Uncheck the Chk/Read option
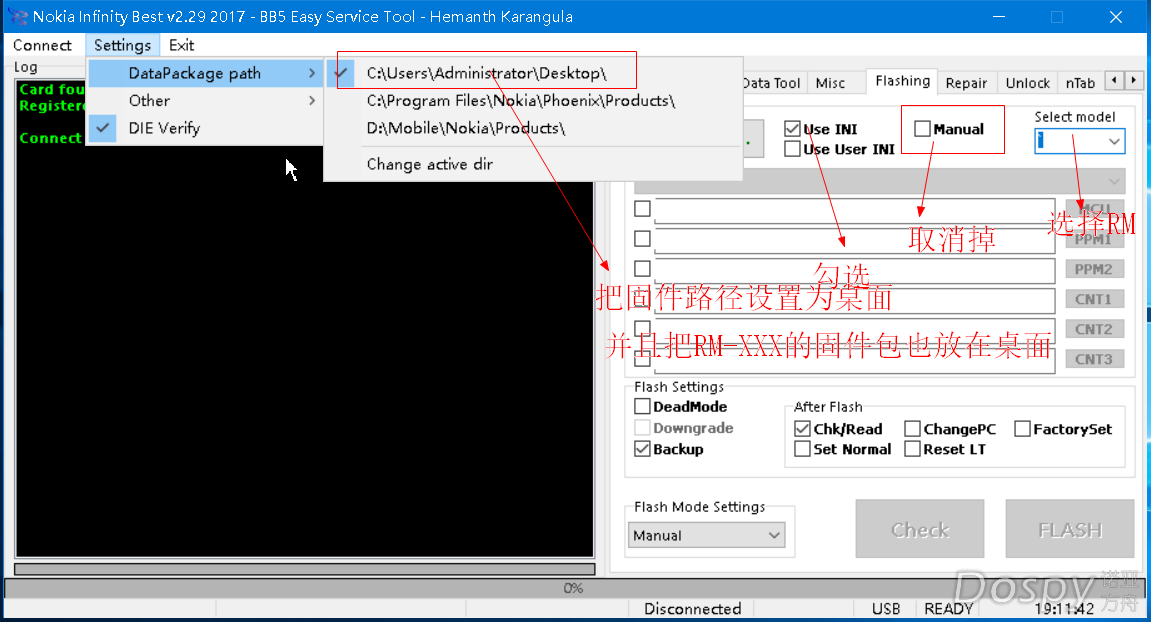Image resolution: width=1151 pixels, height=622 pixels. 802,429
